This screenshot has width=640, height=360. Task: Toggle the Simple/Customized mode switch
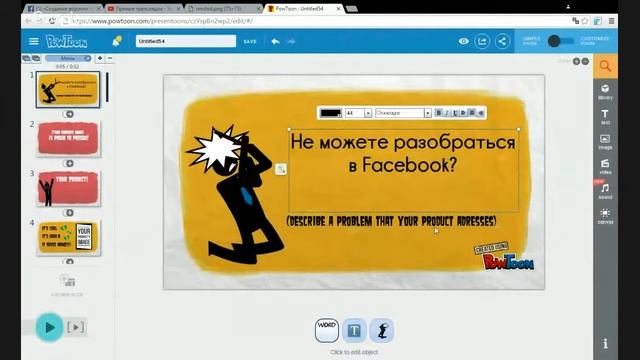coord(560,41)
